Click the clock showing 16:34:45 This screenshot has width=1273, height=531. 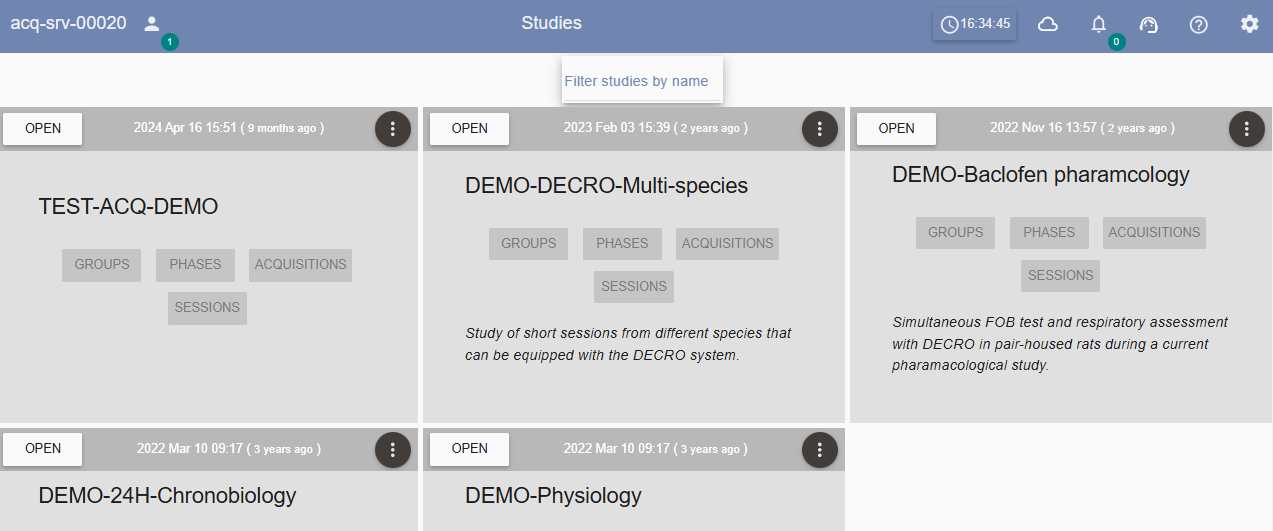tap(975, 24)
